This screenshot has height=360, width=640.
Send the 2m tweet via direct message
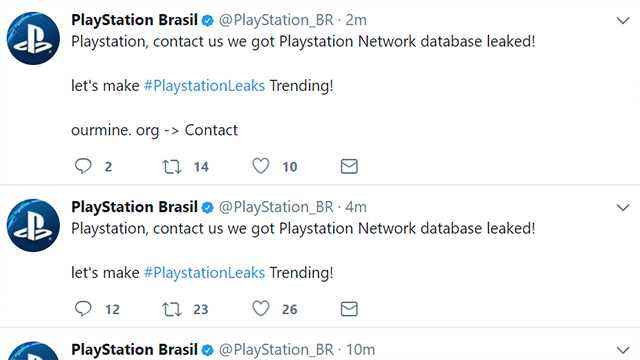pos(349,166)
